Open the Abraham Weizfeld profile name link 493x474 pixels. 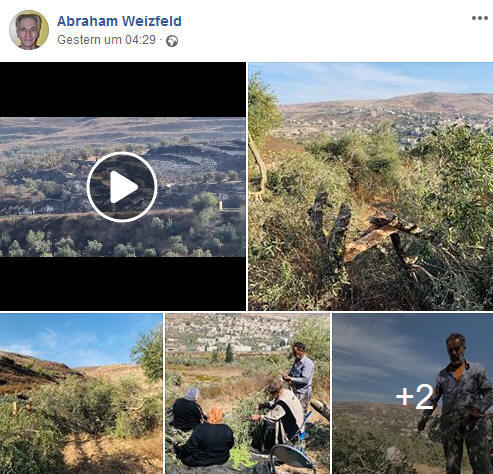point(119,21)
